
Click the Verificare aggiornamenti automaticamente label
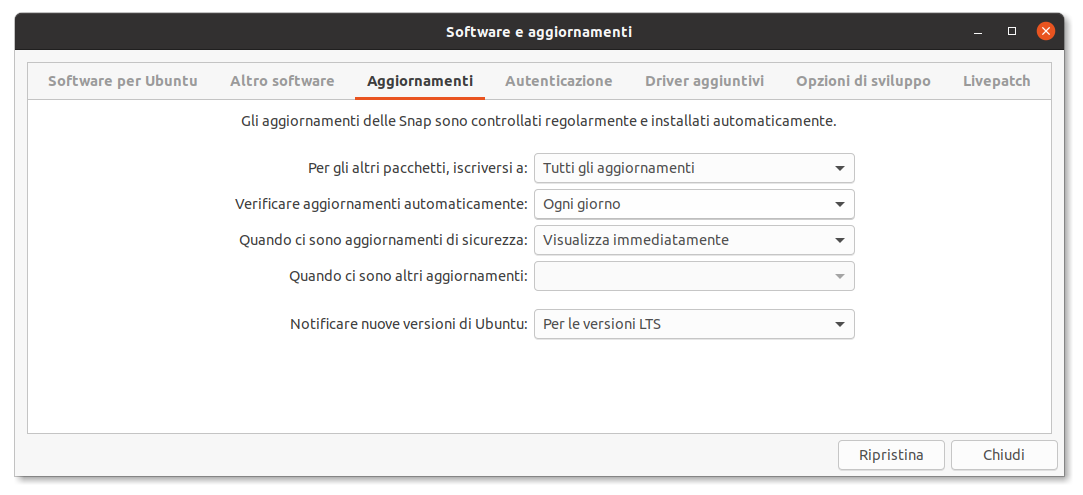(381, 204)
